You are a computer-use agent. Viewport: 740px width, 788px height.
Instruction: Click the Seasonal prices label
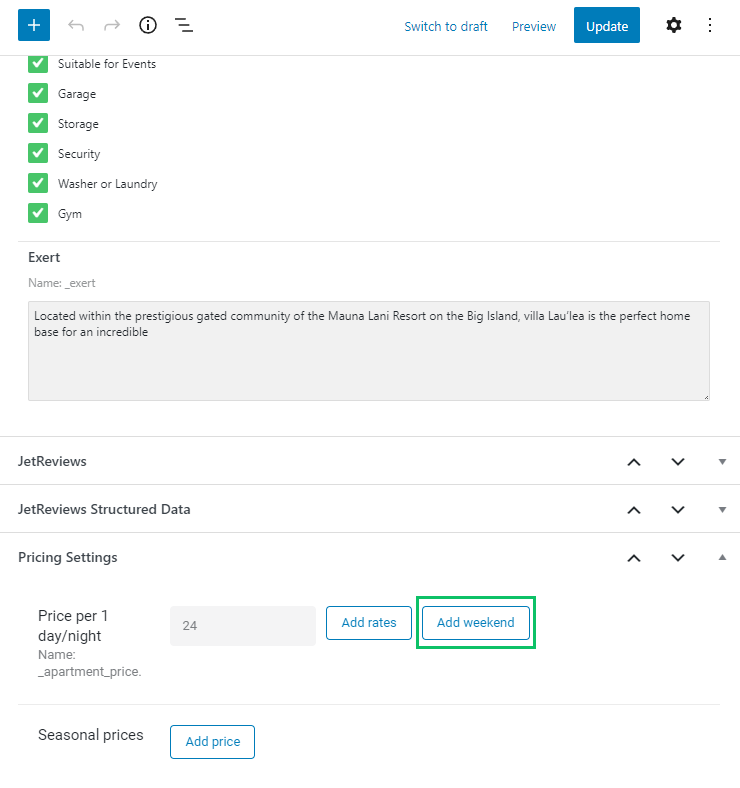[x=91, y=735]
